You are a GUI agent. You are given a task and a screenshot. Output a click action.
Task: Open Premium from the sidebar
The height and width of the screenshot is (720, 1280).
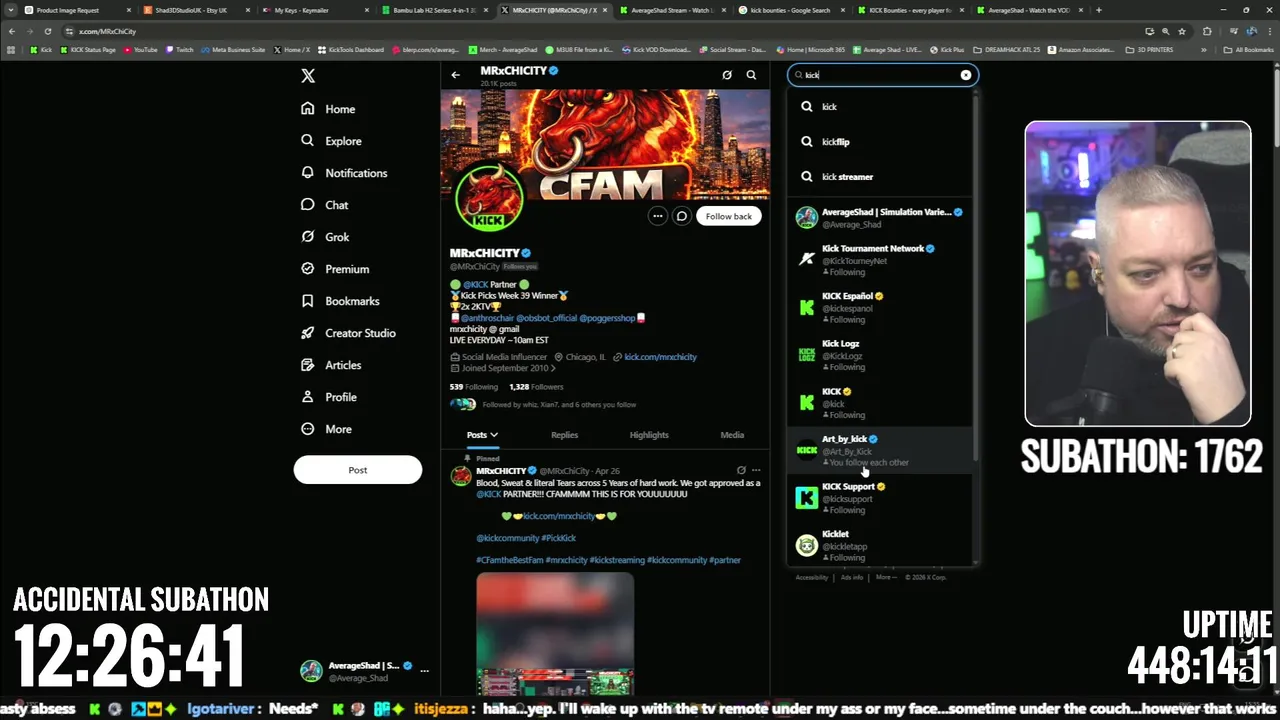coord(334,269)
